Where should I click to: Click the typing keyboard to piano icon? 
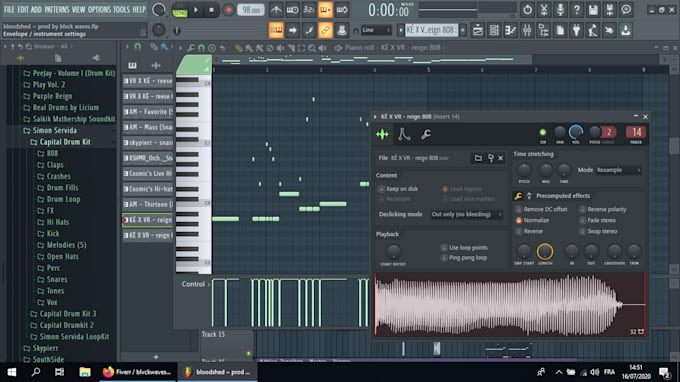(x=276, y=30)
